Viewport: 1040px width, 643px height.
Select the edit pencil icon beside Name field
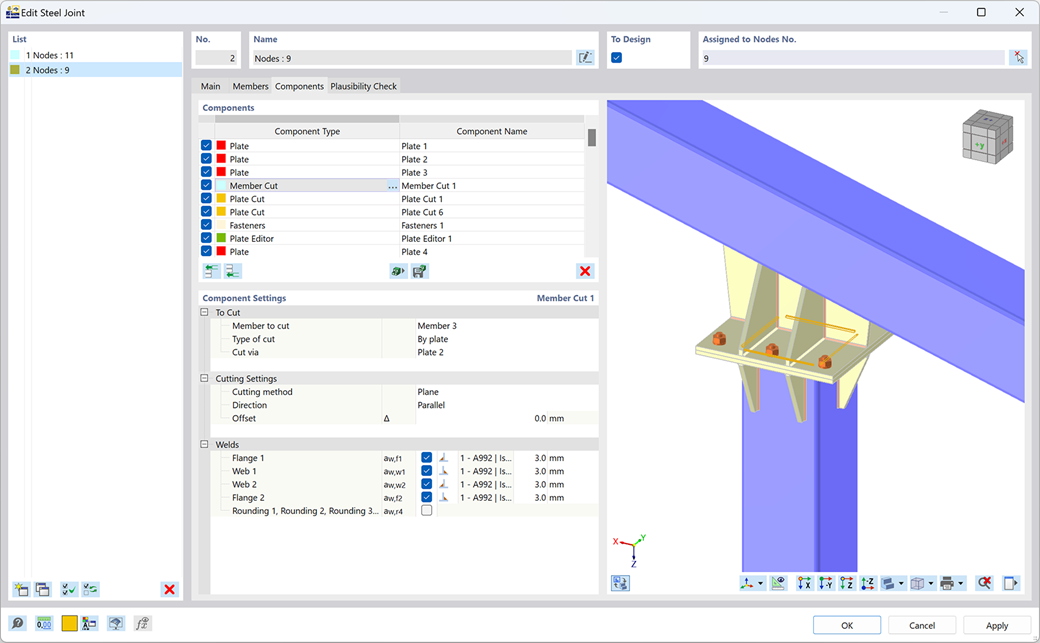[x=586, y=58]
